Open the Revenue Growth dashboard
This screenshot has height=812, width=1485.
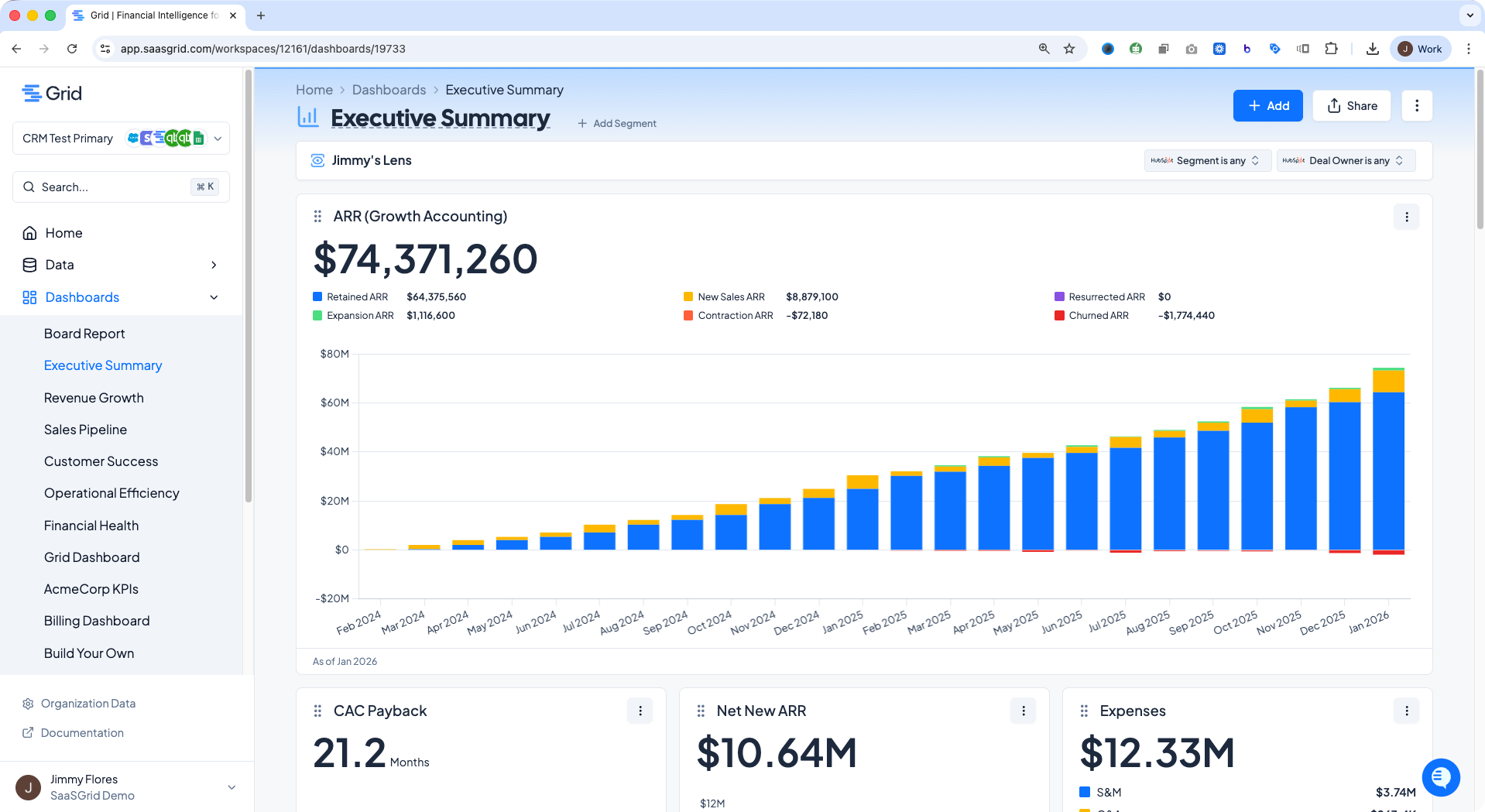point(94,398)
